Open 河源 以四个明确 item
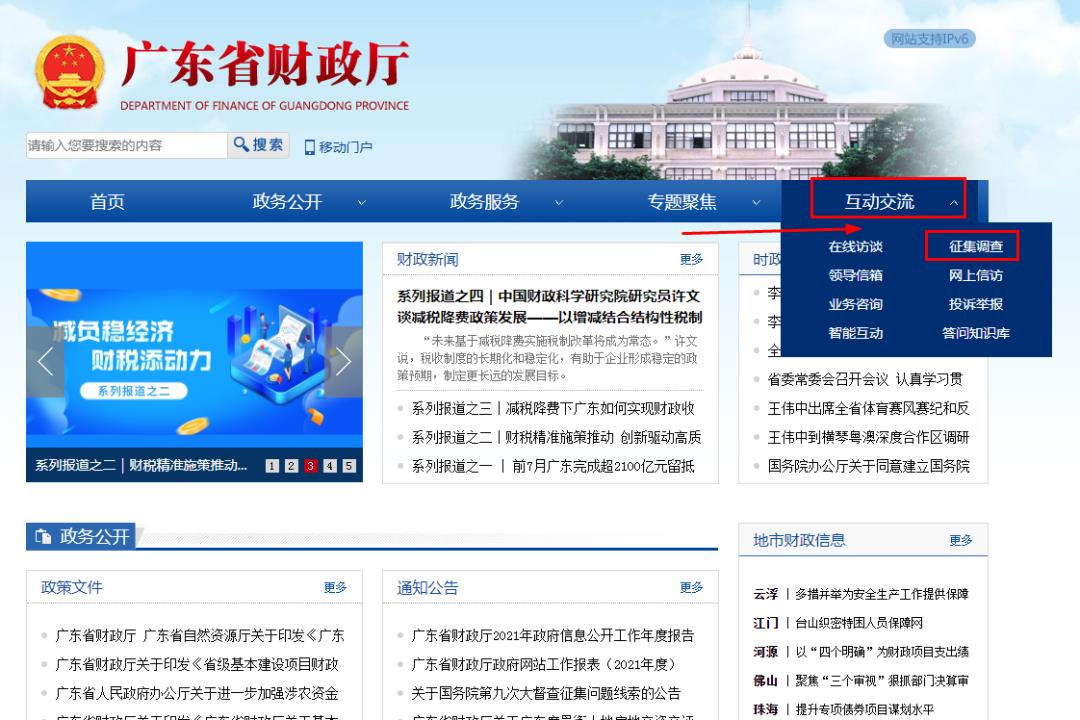This screenshot has width=1080, height=720. tap(861, 652)
